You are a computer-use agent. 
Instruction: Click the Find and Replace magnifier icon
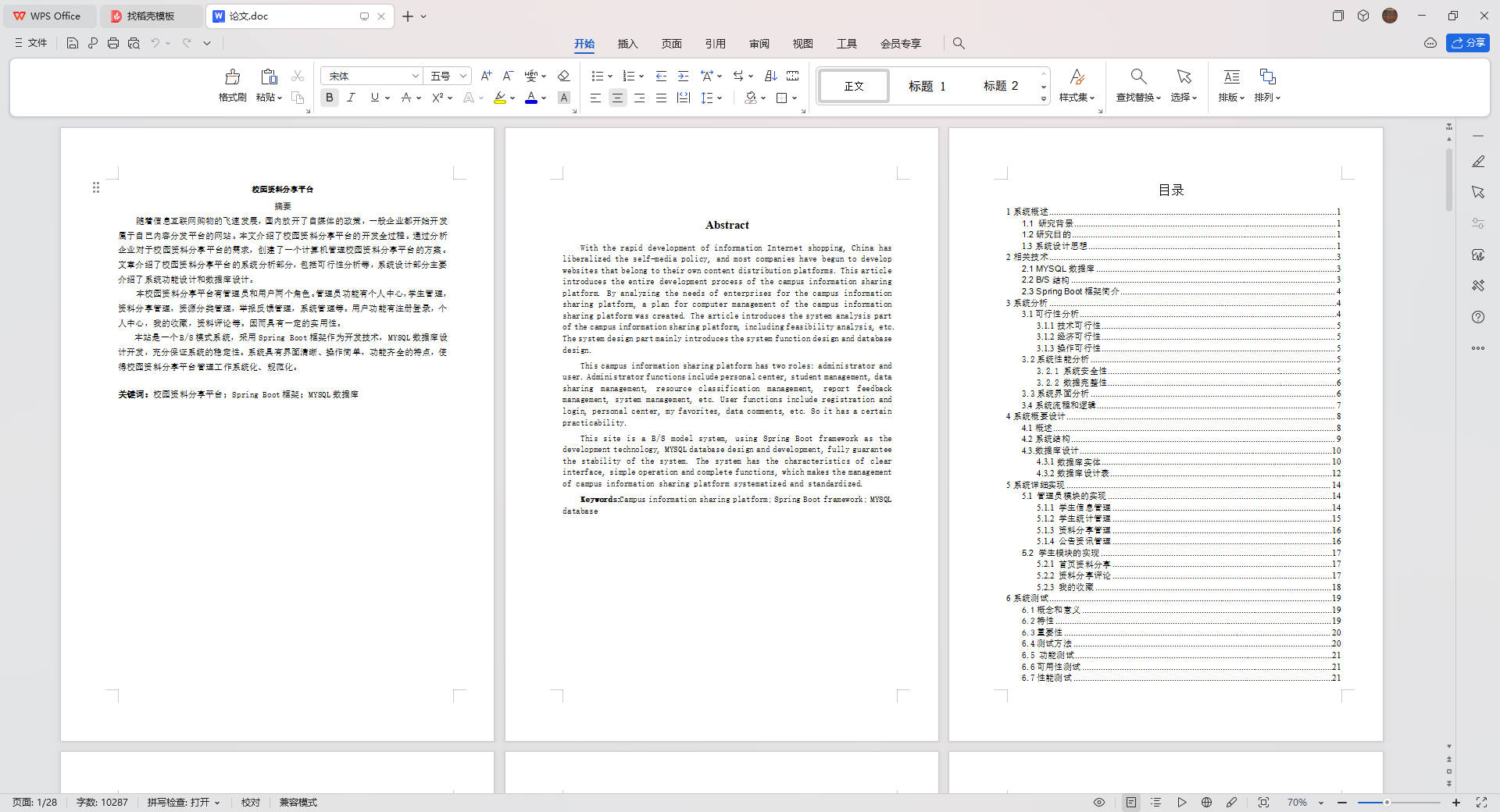click(1138, 77)
